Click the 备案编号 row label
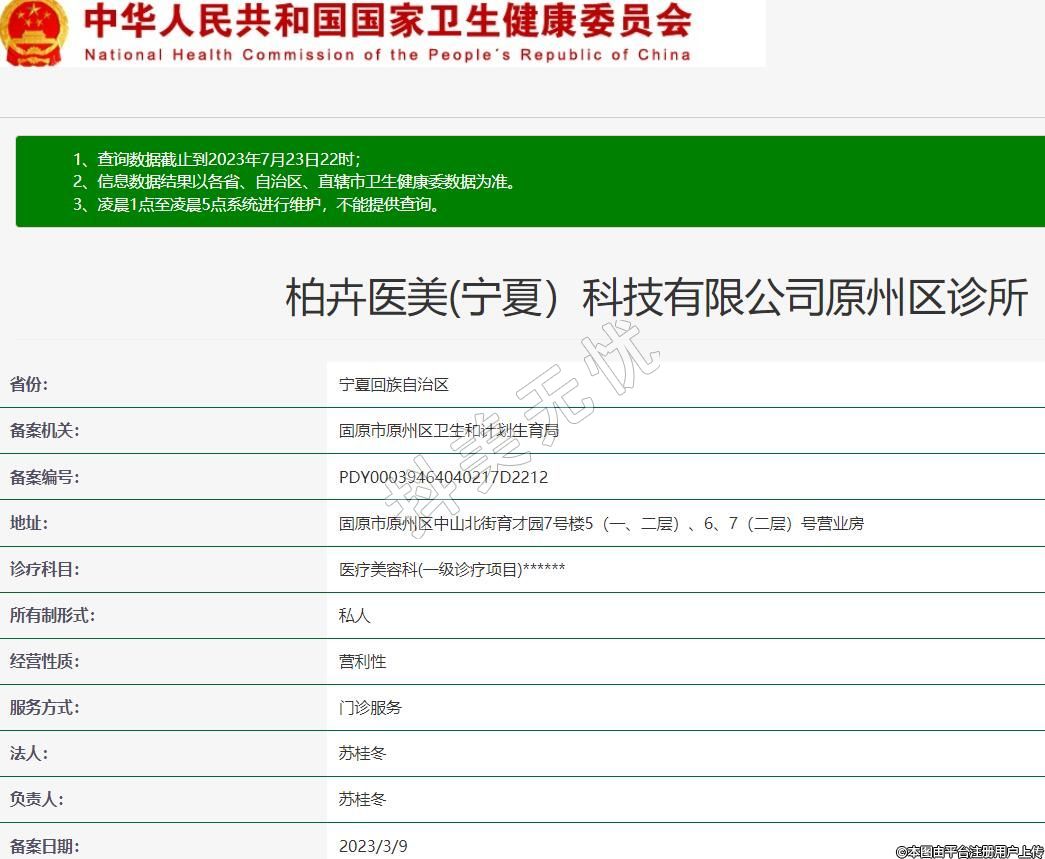The width and height of the screenshot is (1045, 859). [x=44, y=478]
